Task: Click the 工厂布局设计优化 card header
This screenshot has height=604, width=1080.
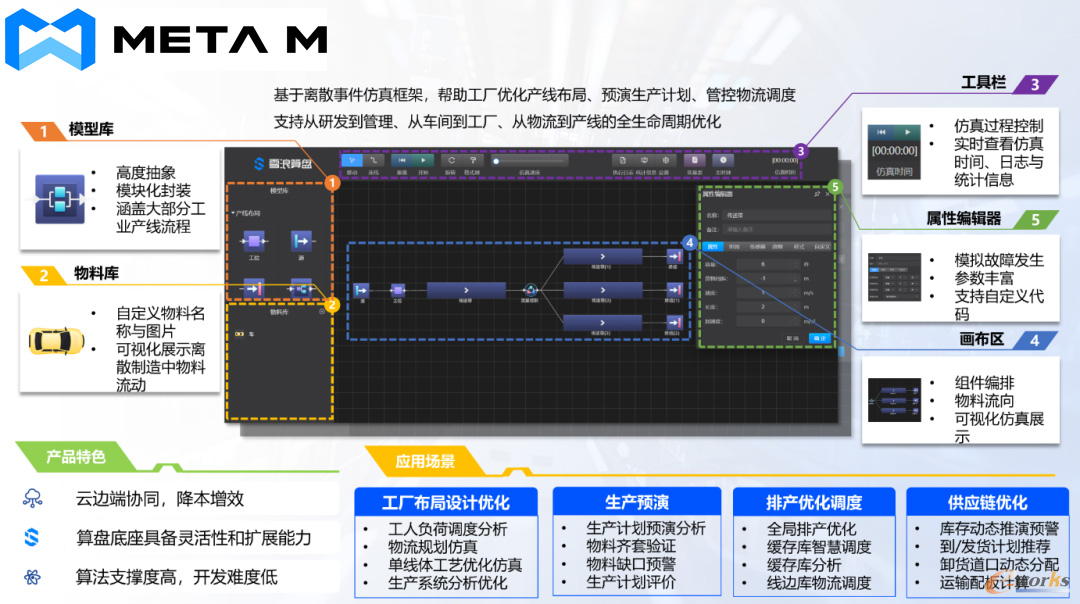Action: tap(446, 502)
